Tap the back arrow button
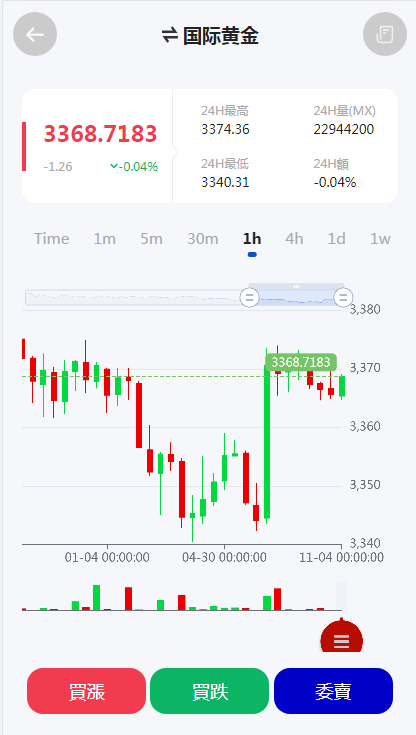Screen dimensions: 416x735 (35, 34)
